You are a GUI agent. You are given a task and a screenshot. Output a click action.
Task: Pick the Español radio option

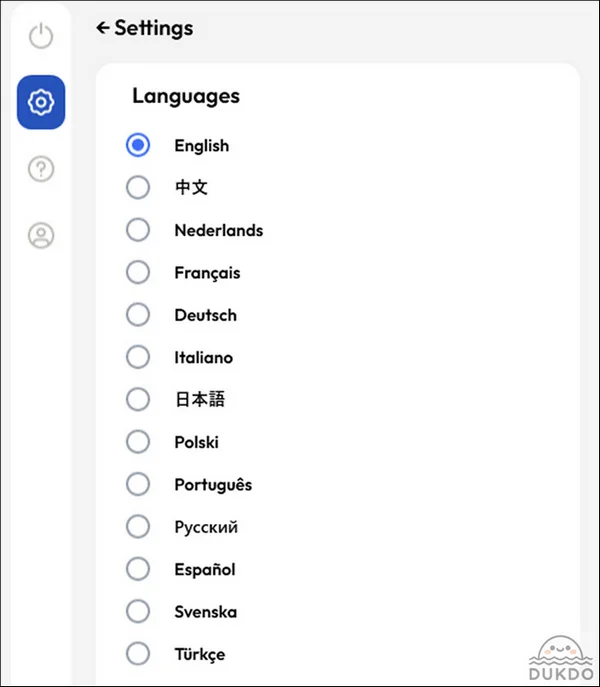[138, 569]
